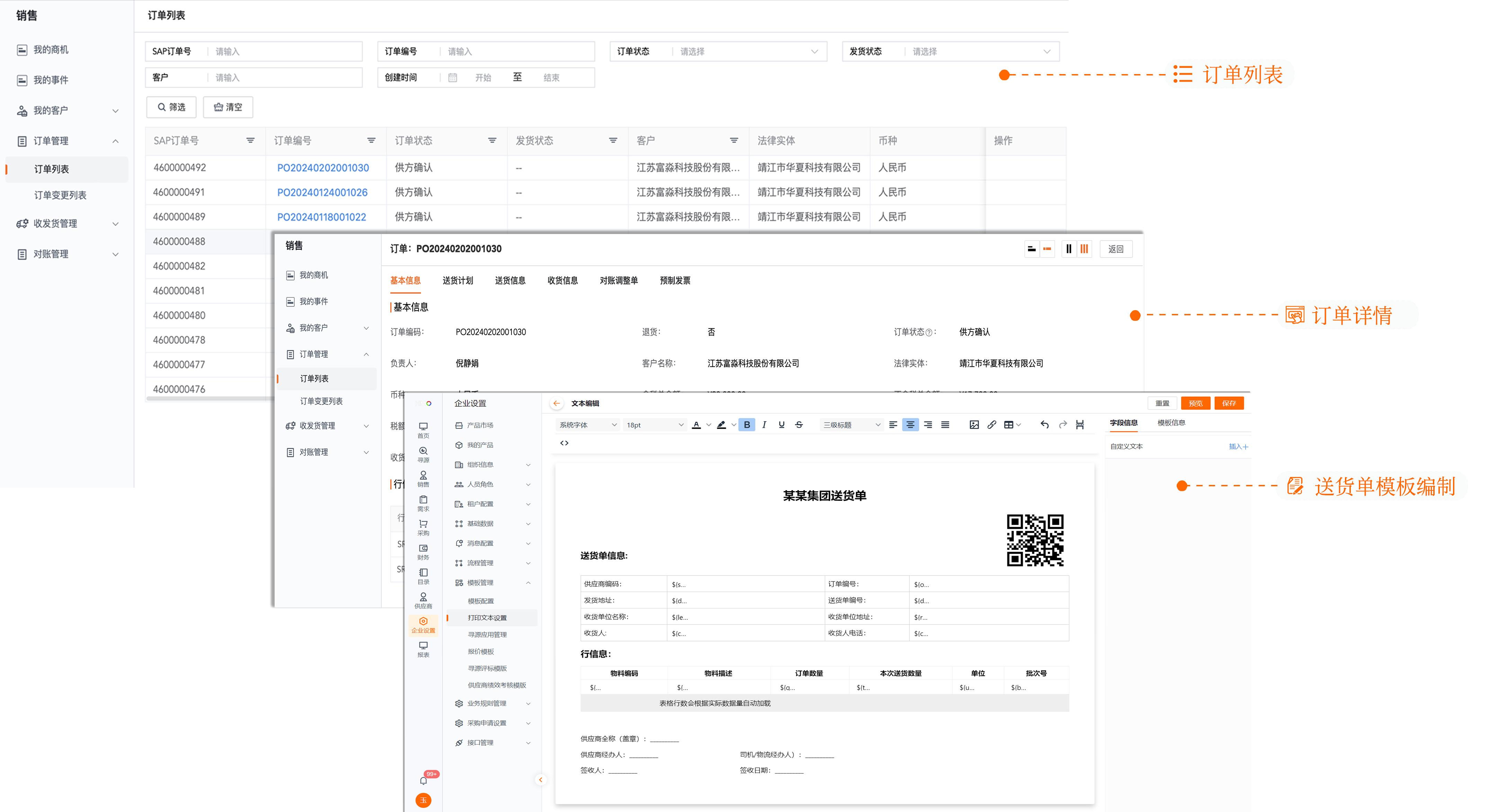Open 采购 in icon sidebar

point(423,527)
